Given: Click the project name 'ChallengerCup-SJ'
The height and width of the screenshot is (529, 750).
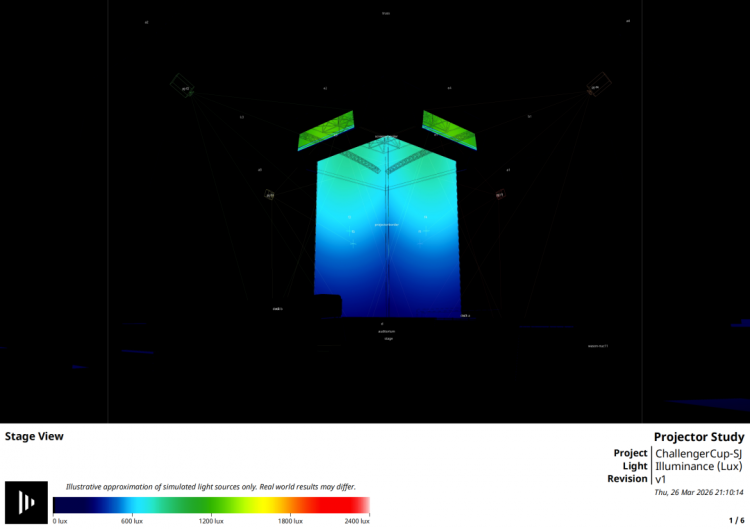Looking at the screenshot, I should (698, 453).
